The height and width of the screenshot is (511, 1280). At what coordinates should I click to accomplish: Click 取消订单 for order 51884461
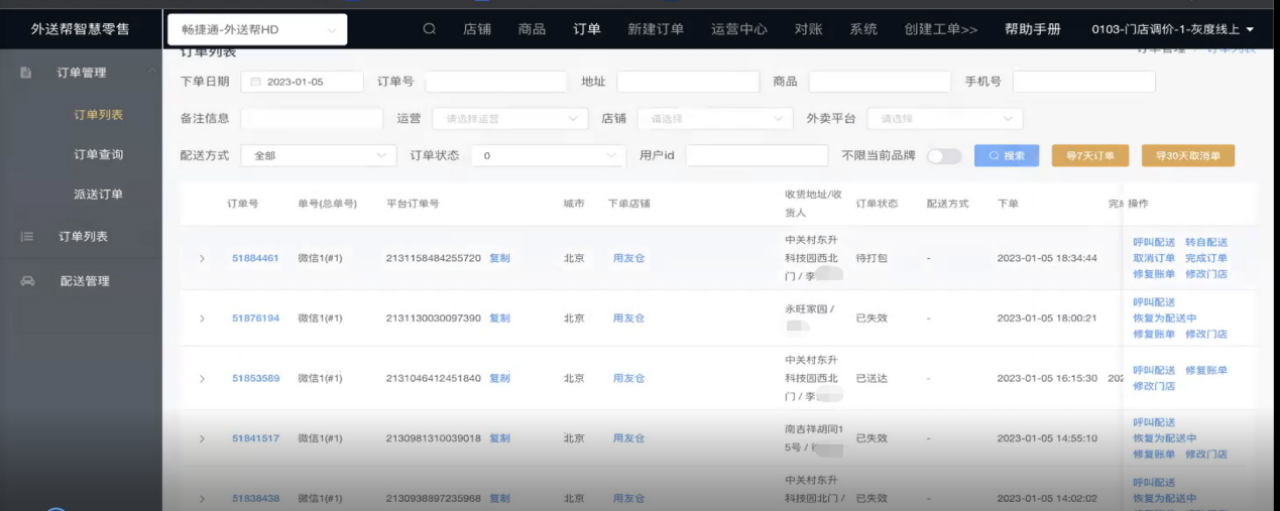pos(1153,258)
